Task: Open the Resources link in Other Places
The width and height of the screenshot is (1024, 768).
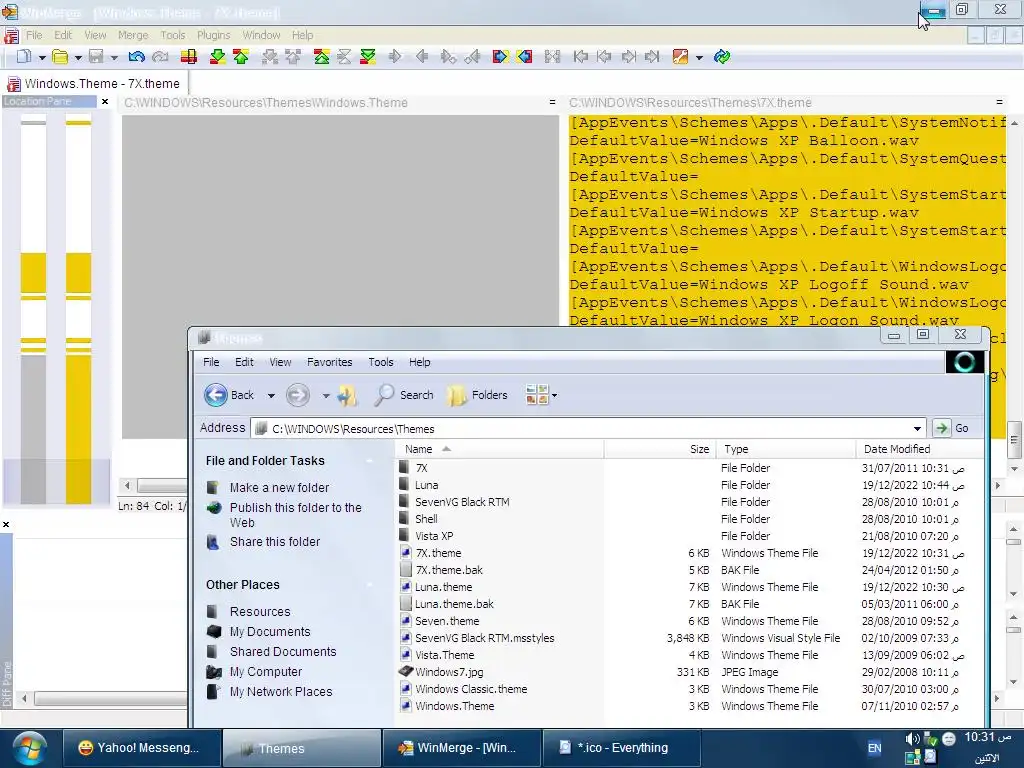Action: [260, 612]
